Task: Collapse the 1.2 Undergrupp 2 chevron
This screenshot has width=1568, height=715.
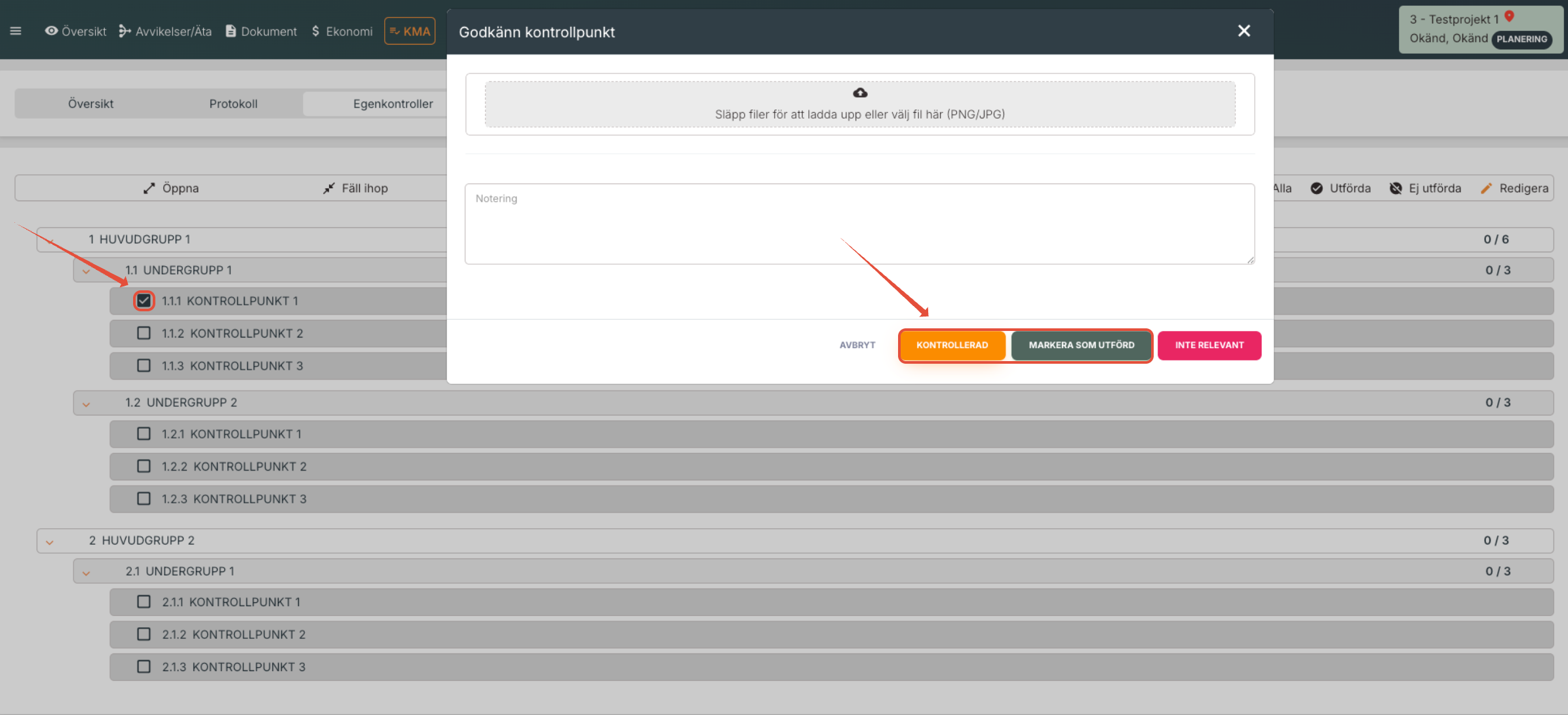Action: click(x=86, y=404)
